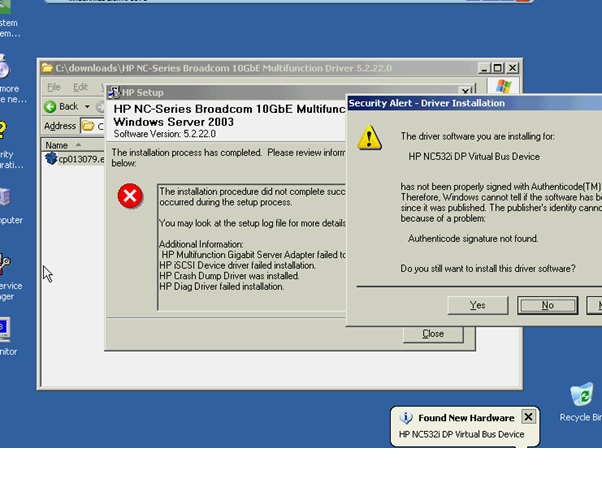This screenshot has height=480, width=602.
Task: Click 'HP Diag Driver failed installation.' text
Action: pyautogui.click(x=222, y=286)
